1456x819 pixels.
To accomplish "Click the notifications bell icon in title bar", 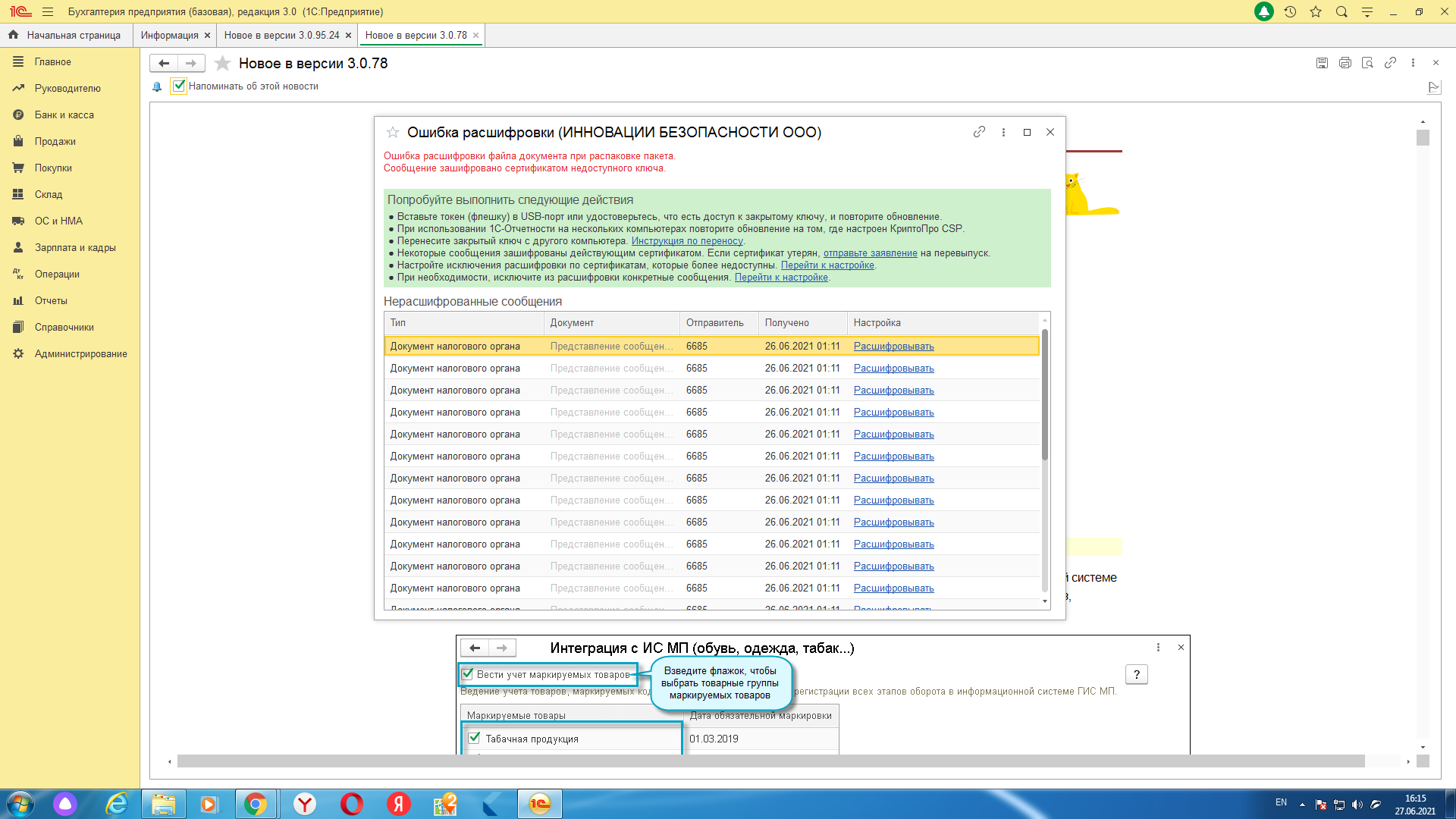I will (1263, 11).
